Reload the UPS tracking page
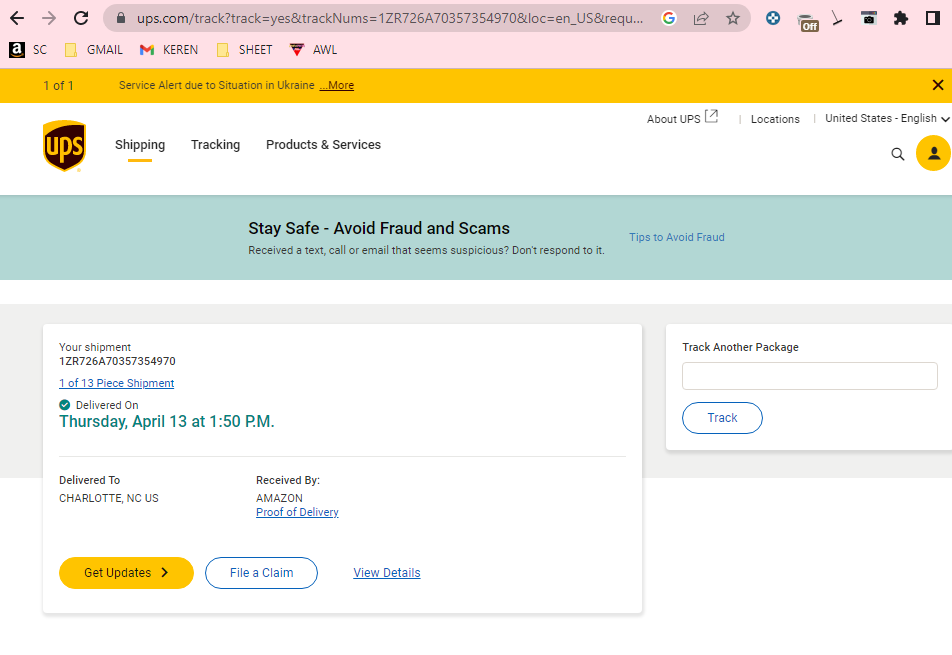Image resolution: width=952 pixels, height=655 pixels. pos(81,18)
